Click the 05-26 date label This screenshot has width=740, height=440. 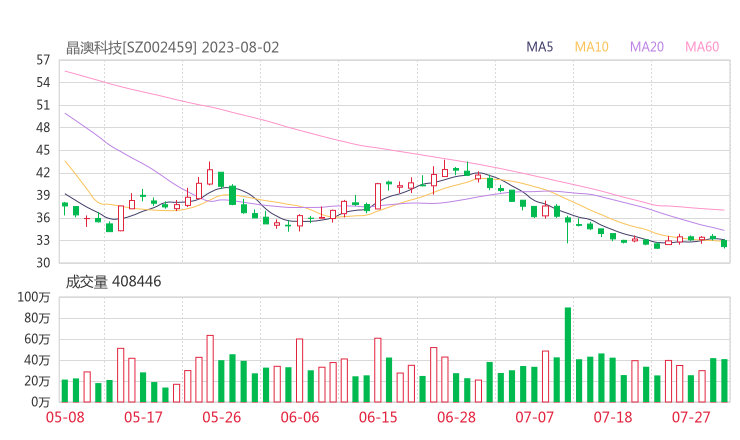(222, 417)
